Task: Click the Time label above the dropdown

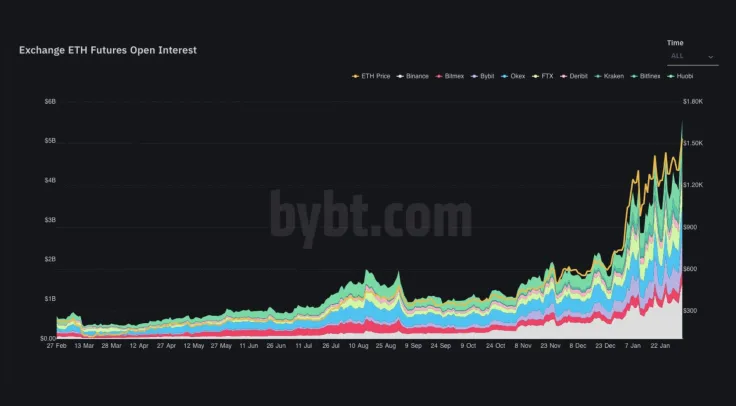Action: 675,43
